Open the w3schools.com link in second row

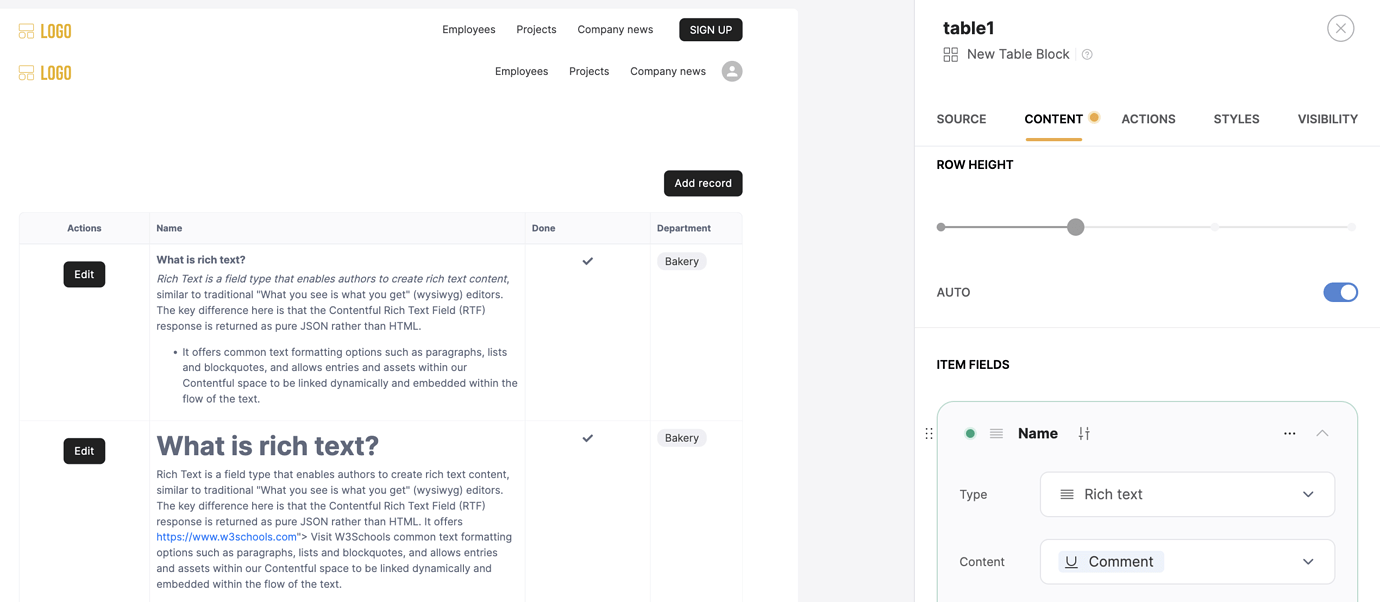tap(226, 537)
